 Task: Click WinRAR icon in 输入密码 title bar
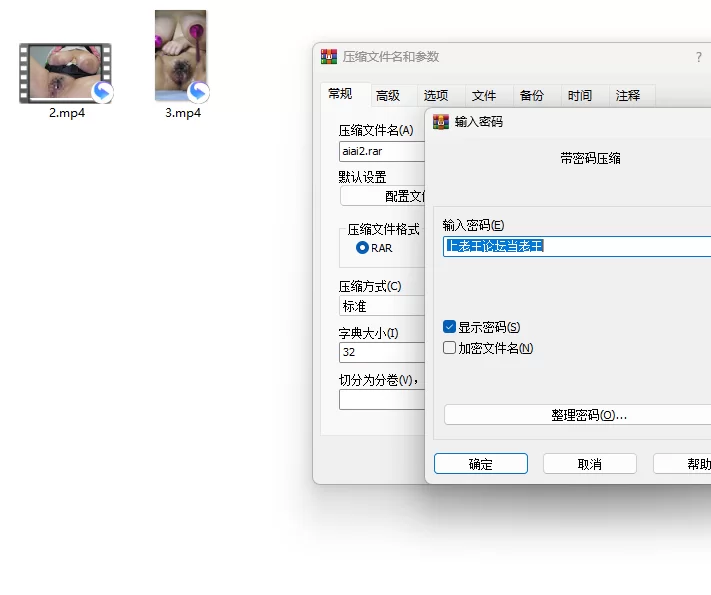click(x=441, y=122)
